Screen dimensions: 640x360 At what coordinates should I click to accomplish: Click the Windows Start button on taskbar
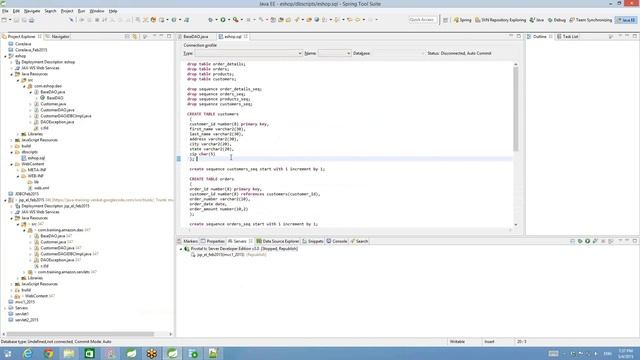coord(7,353)
